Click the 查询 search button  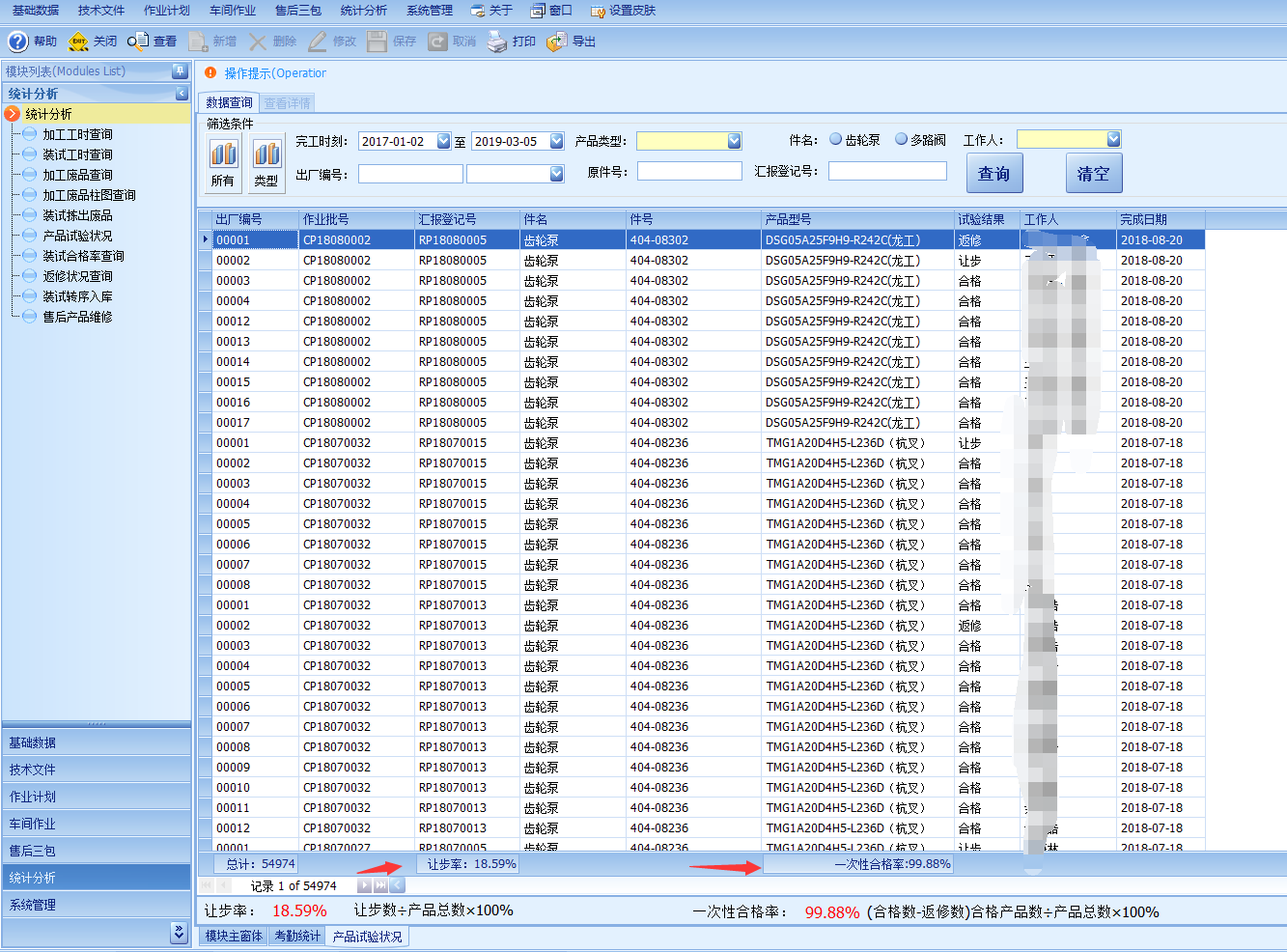pos(994,173)
